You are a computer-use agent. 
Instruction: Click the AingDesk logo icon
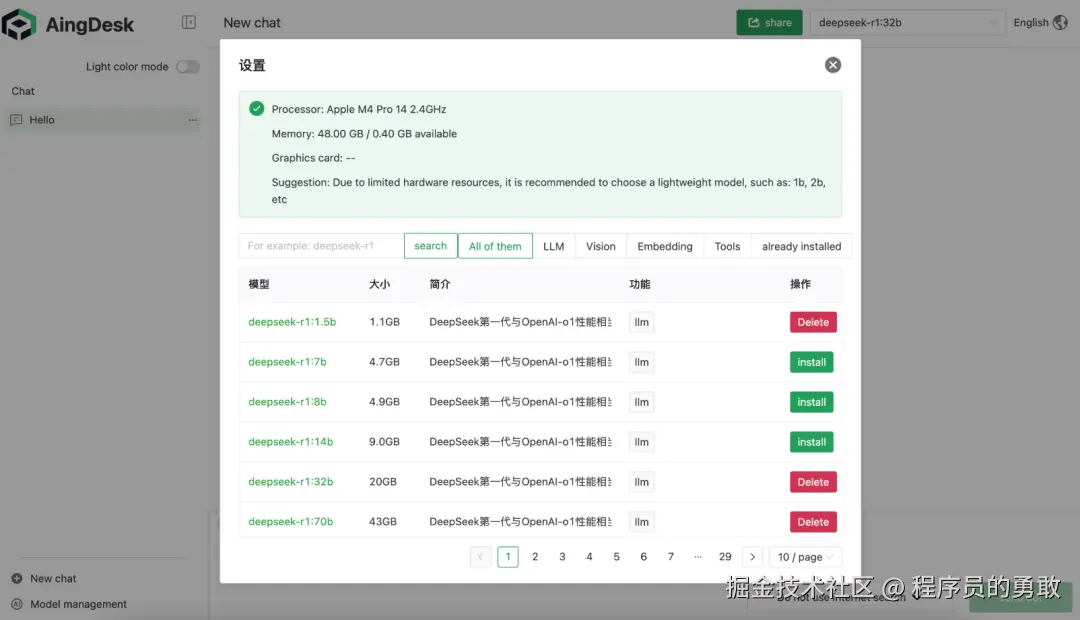coord(19,24)
